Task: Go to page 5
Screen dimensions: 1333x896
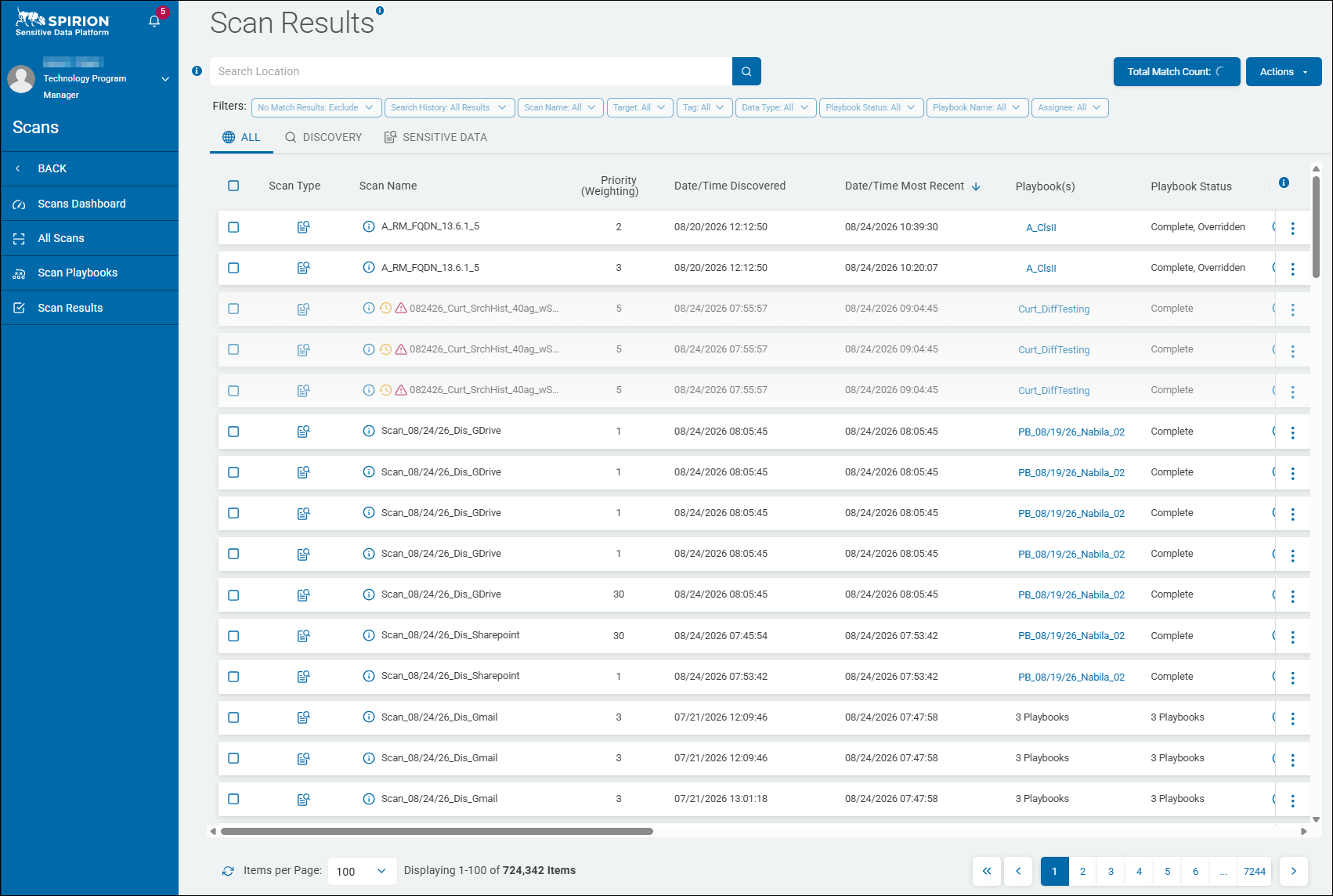Action: pos(1167,871)
